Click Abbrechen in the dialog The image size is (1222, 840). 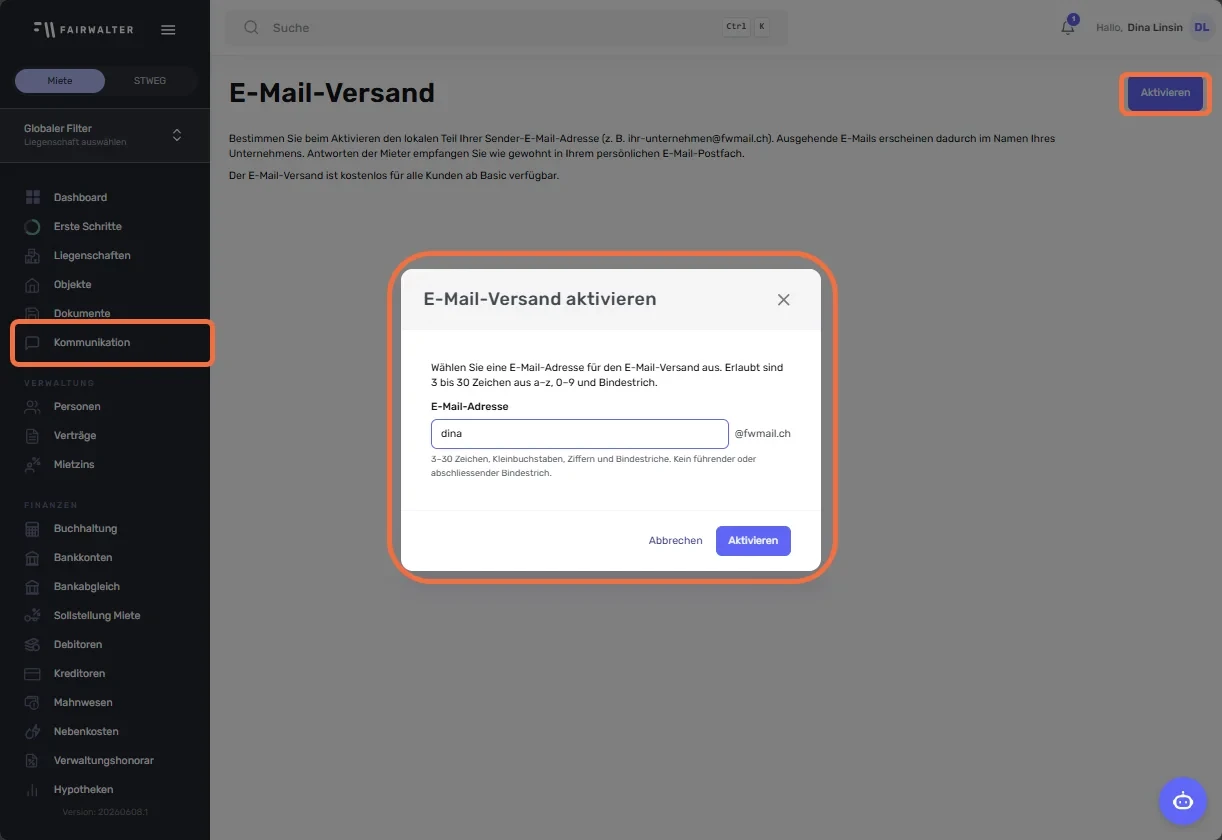click(x=675, y=541)
